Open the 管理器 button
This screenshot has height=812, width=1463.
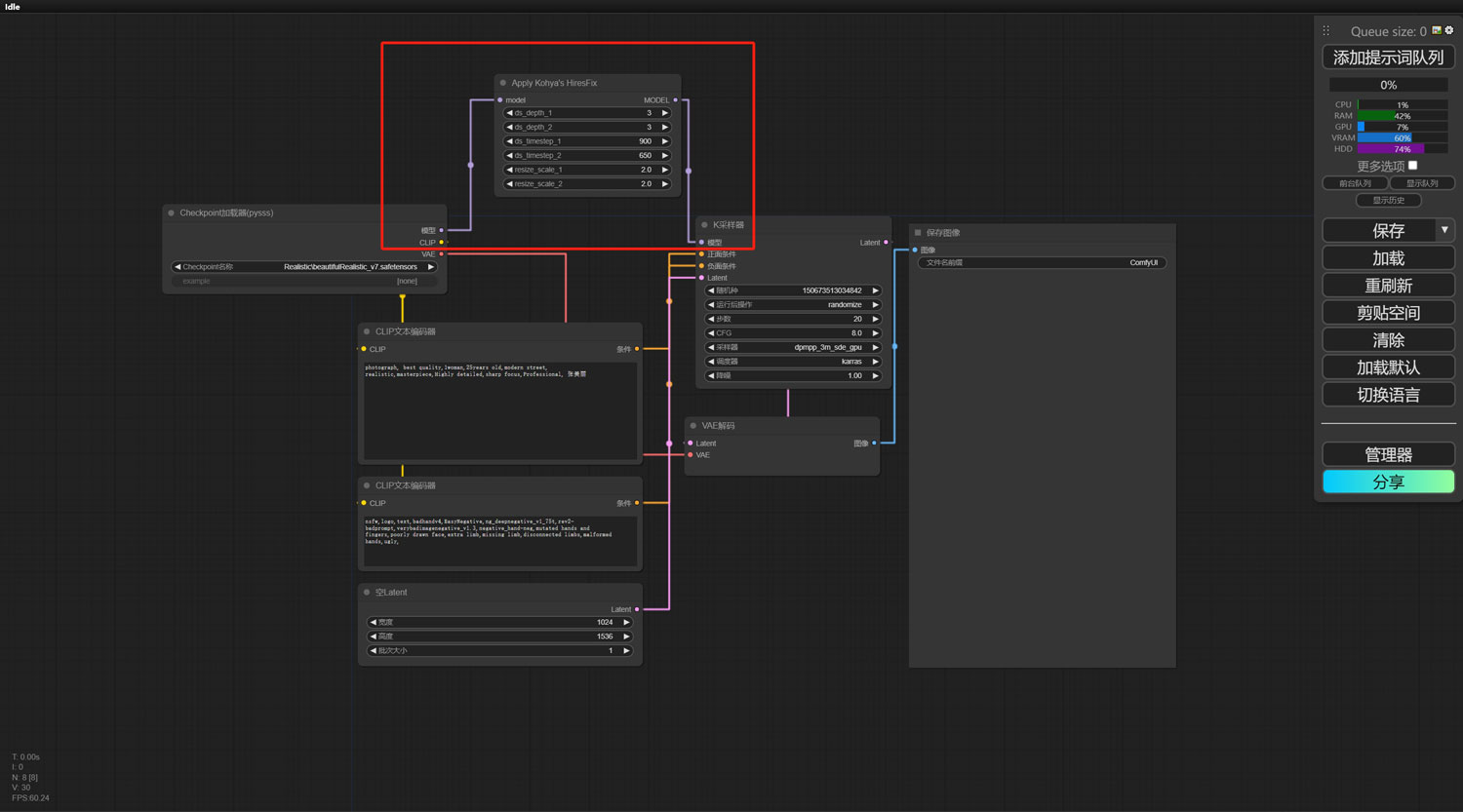coord(1388,454)
